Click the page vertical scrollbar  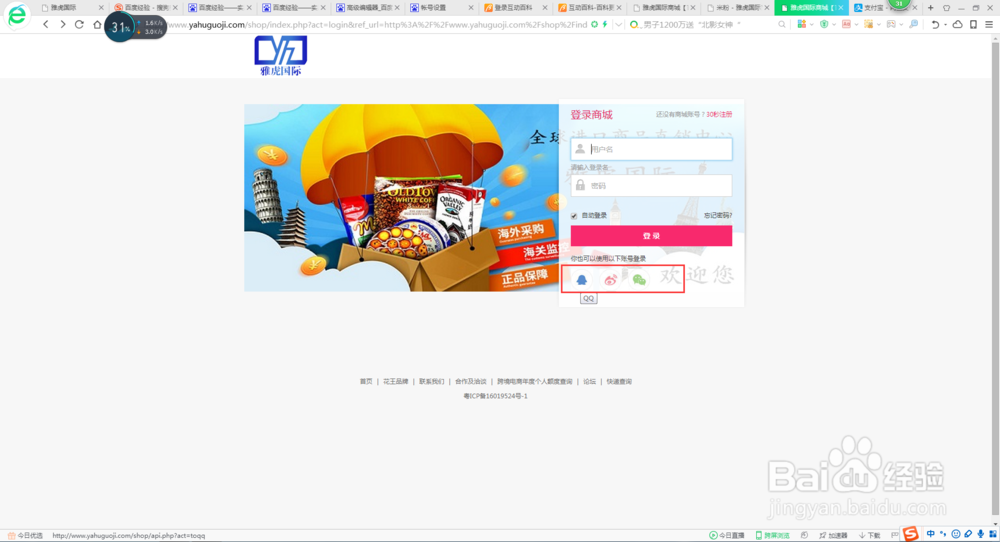(x=995, y=281)
